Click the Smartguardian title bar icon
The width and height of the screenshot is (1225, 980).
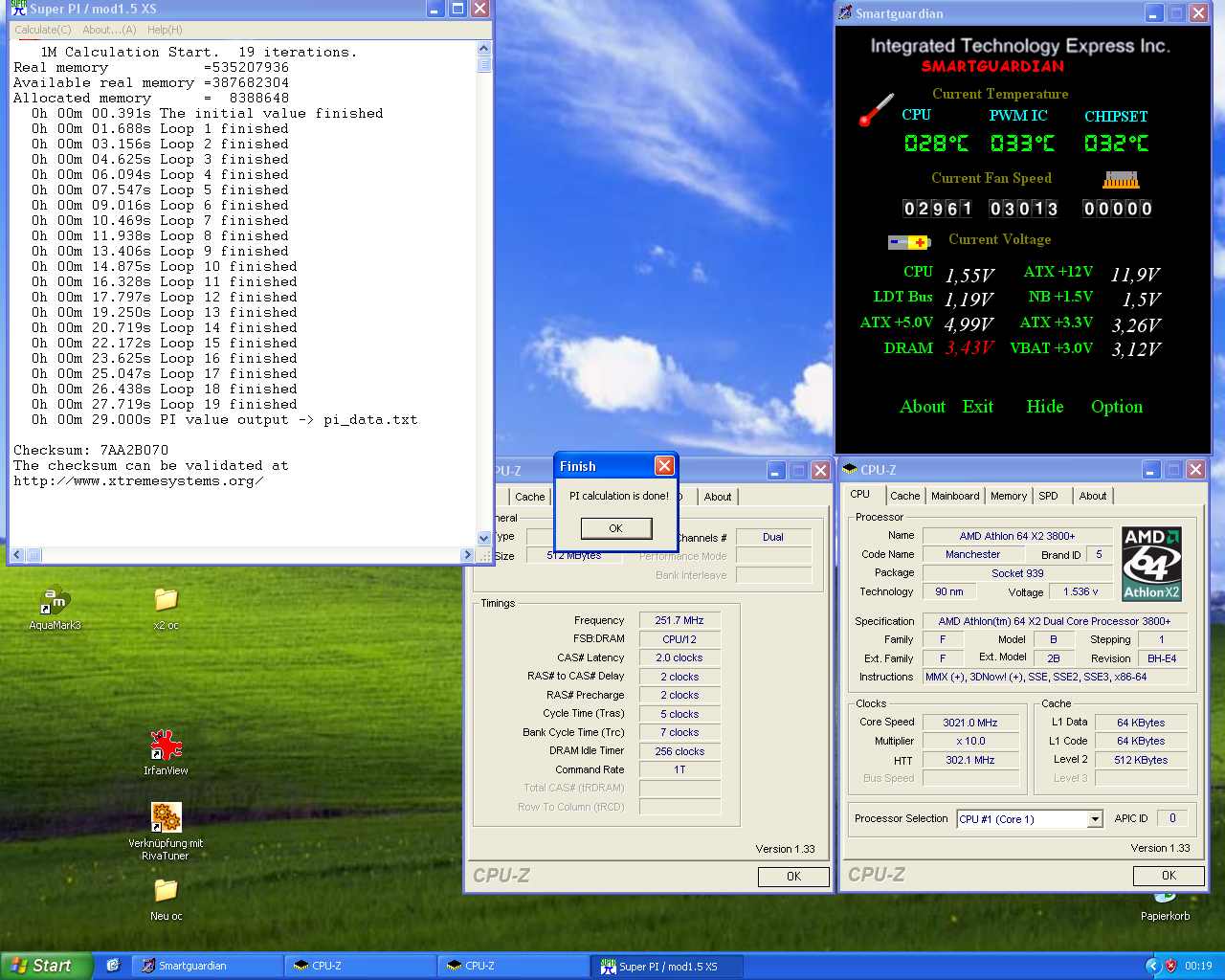coord(845,13)
